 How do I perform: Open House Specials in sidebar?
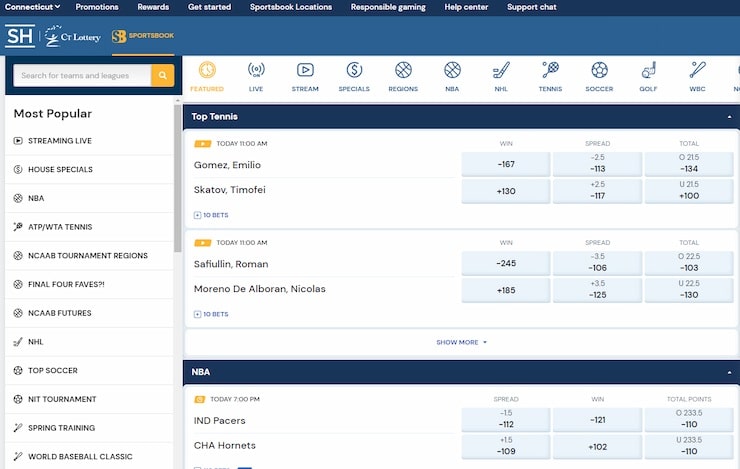(x=89, y=169)
